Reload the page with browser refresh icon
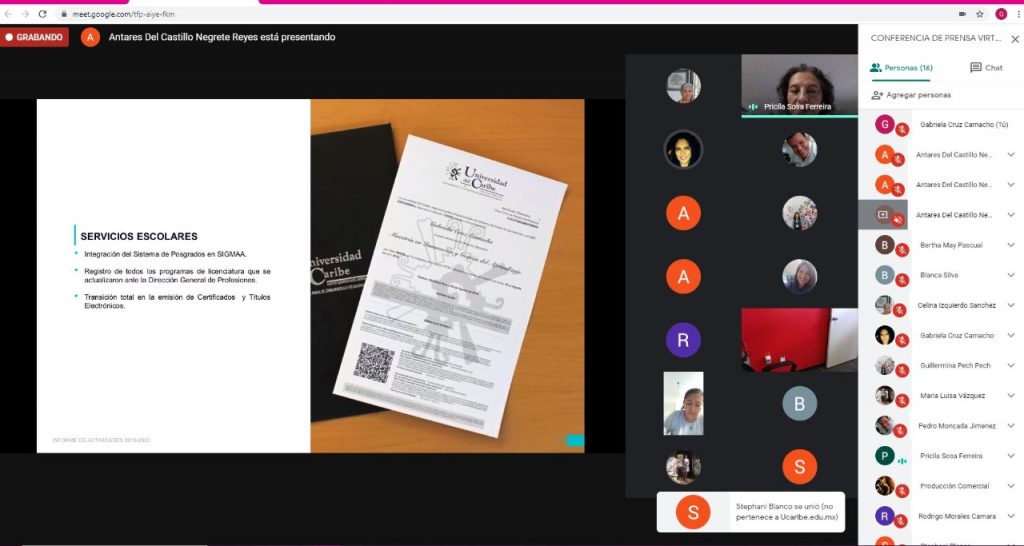Screen dimensions: 1024x546 [42, 14]
